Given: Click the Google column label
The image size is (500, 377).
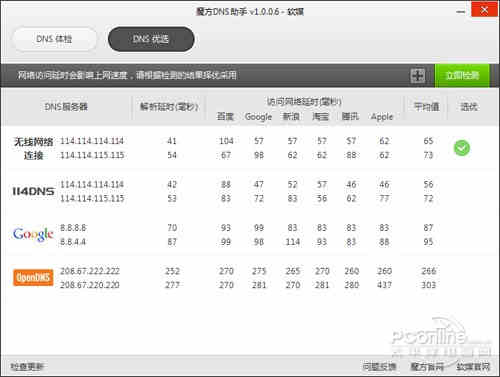Looking at the screenshot, I should pos(258,117).
